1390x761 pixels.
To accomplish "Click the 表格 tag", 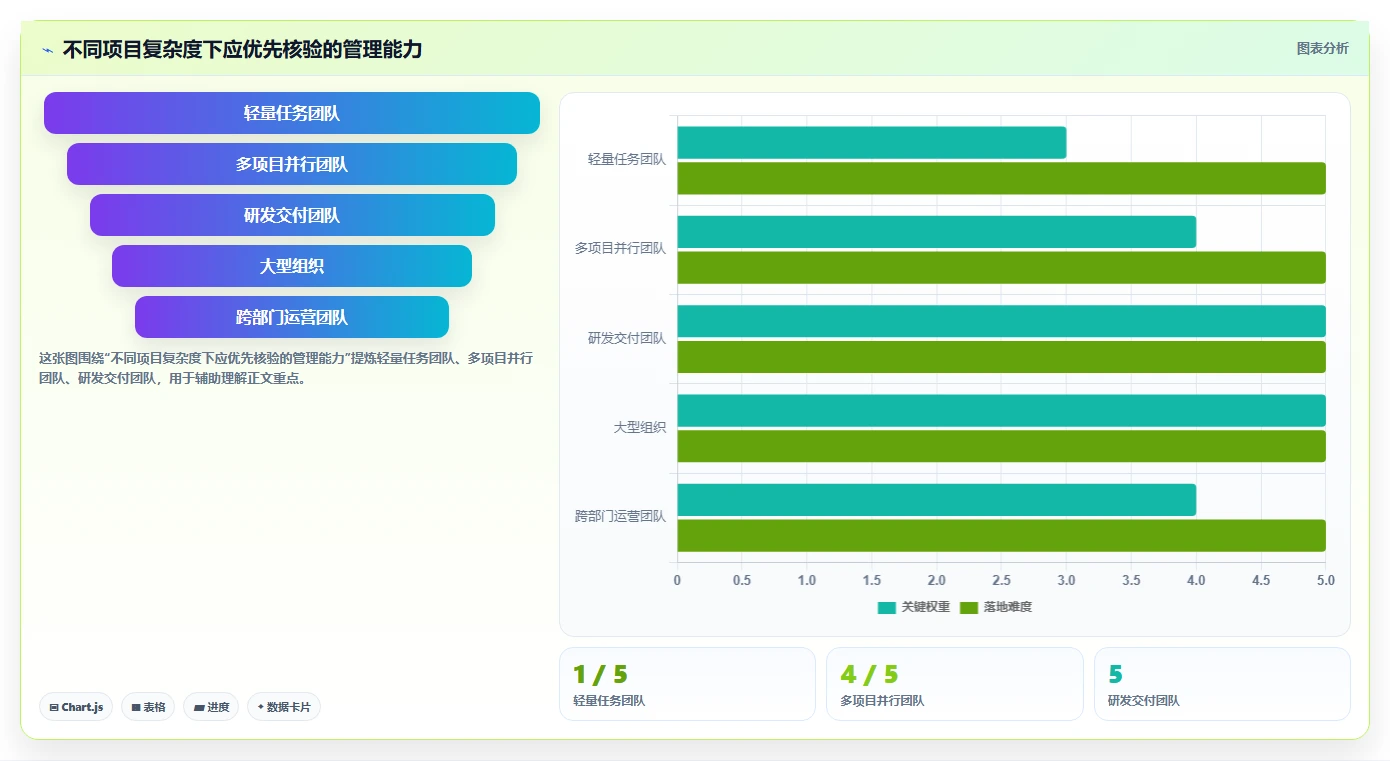I will pyautogui.click(x=148, y=707).
